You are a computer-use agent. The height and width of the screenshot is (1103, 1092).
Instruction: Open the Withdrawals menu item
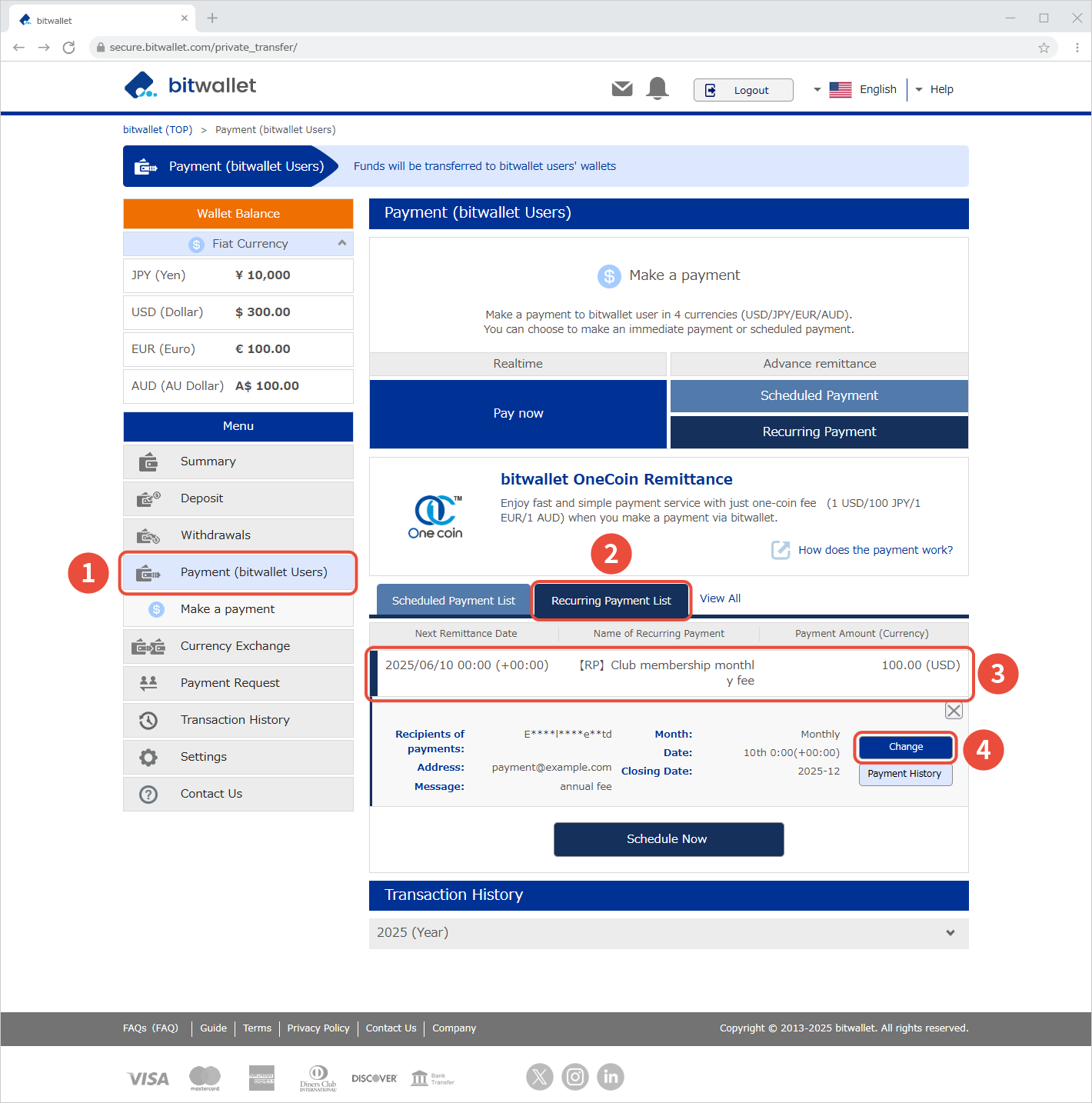(x=238, y=535)
